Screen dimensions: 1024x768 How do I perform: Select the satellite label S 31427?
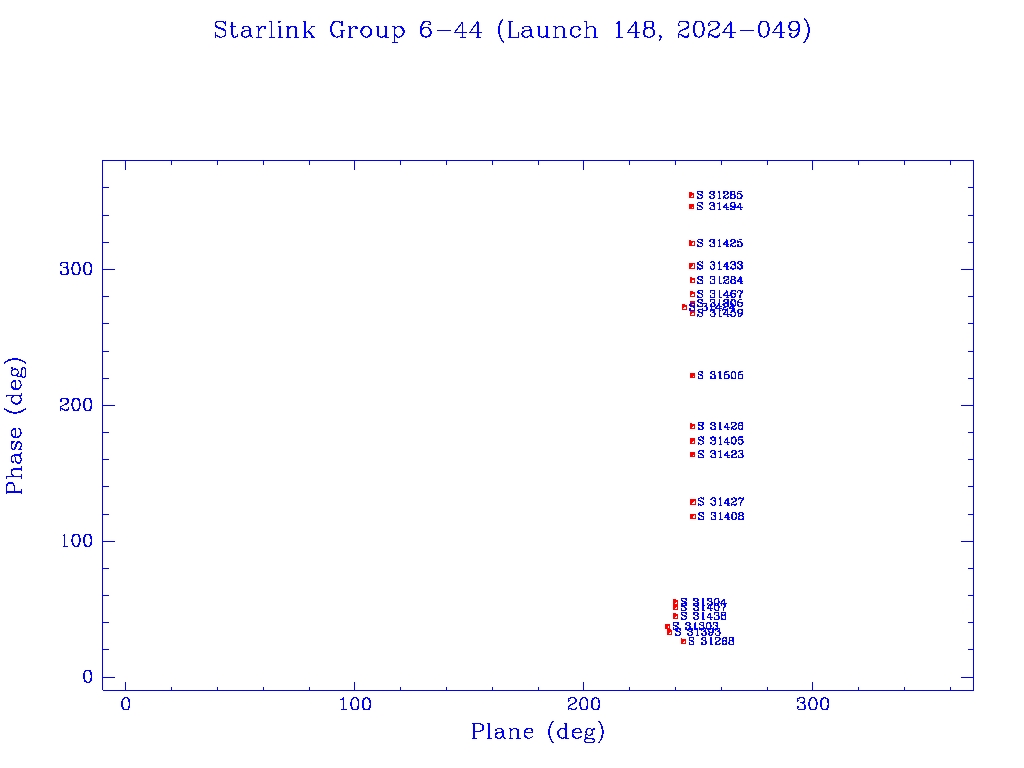coord(720,502)
